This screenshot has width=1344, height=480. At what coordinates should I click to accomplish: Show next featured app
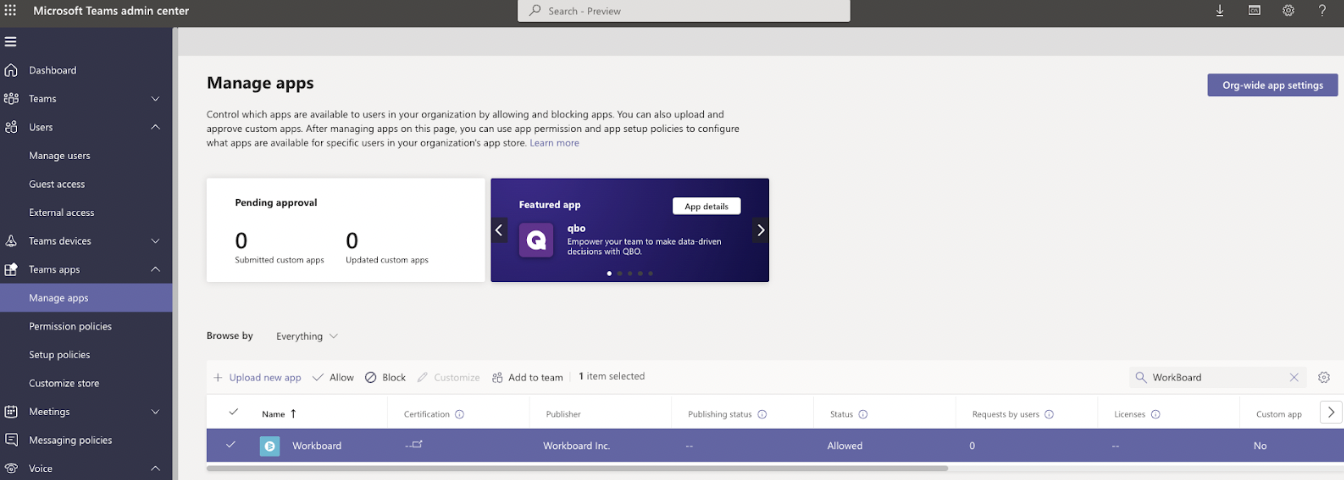(x=760, y=230)
